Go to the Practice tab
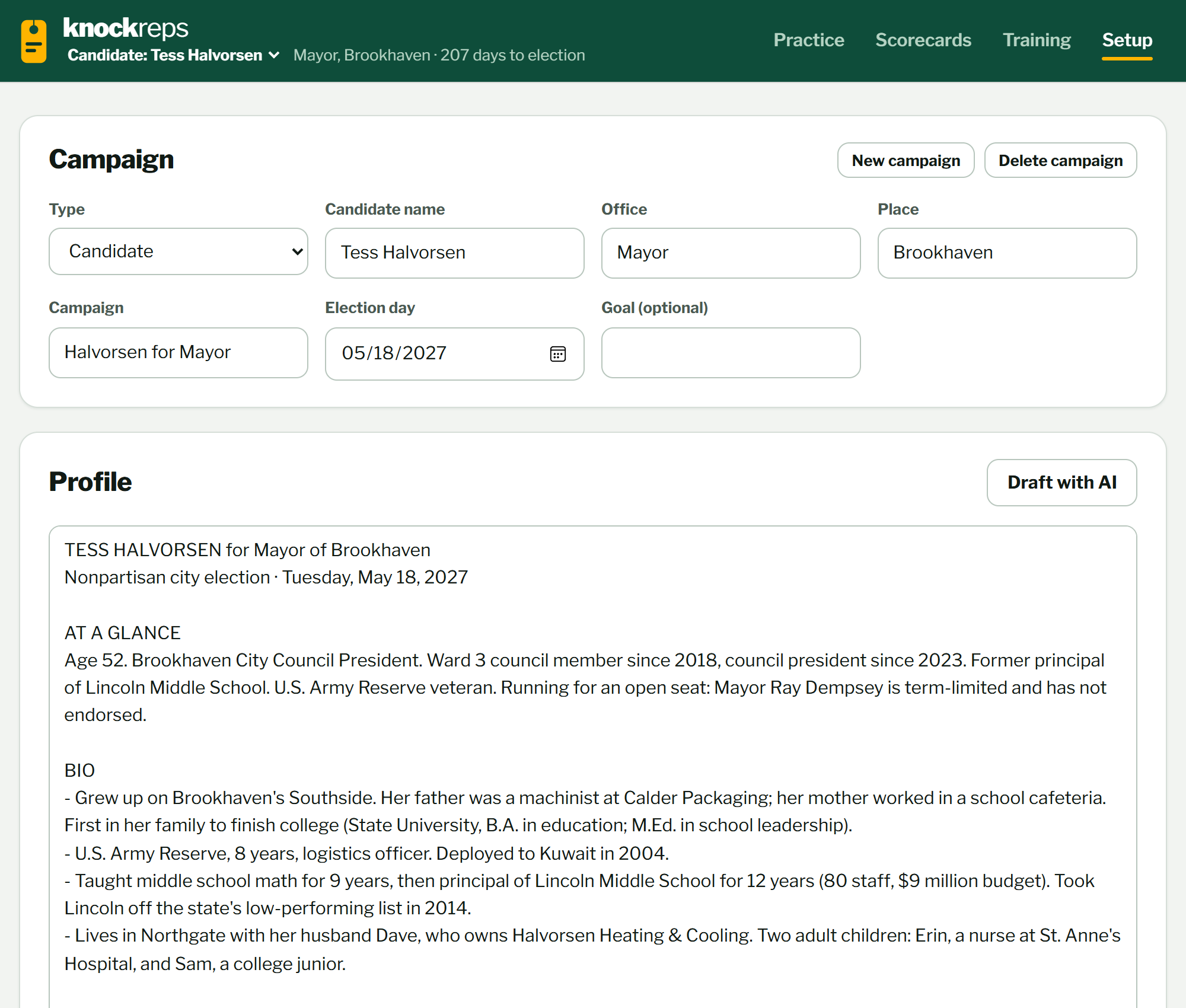 tap(809, 40)
